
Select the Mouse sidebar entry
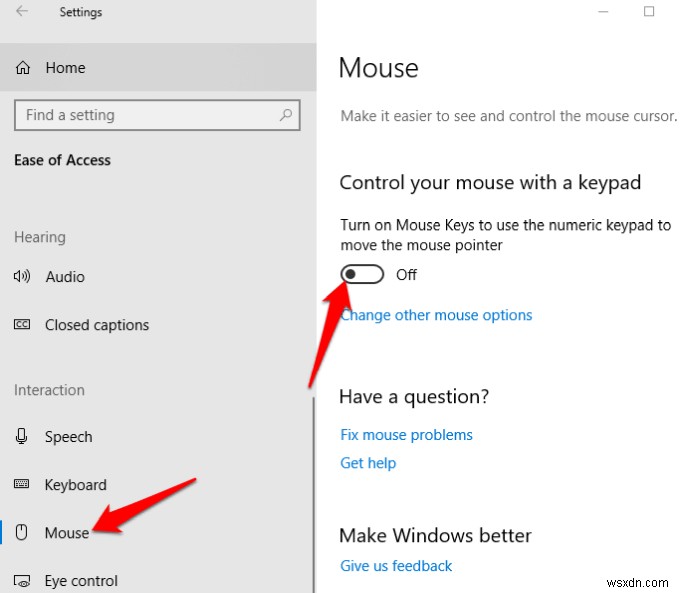(x=158, y=532)
